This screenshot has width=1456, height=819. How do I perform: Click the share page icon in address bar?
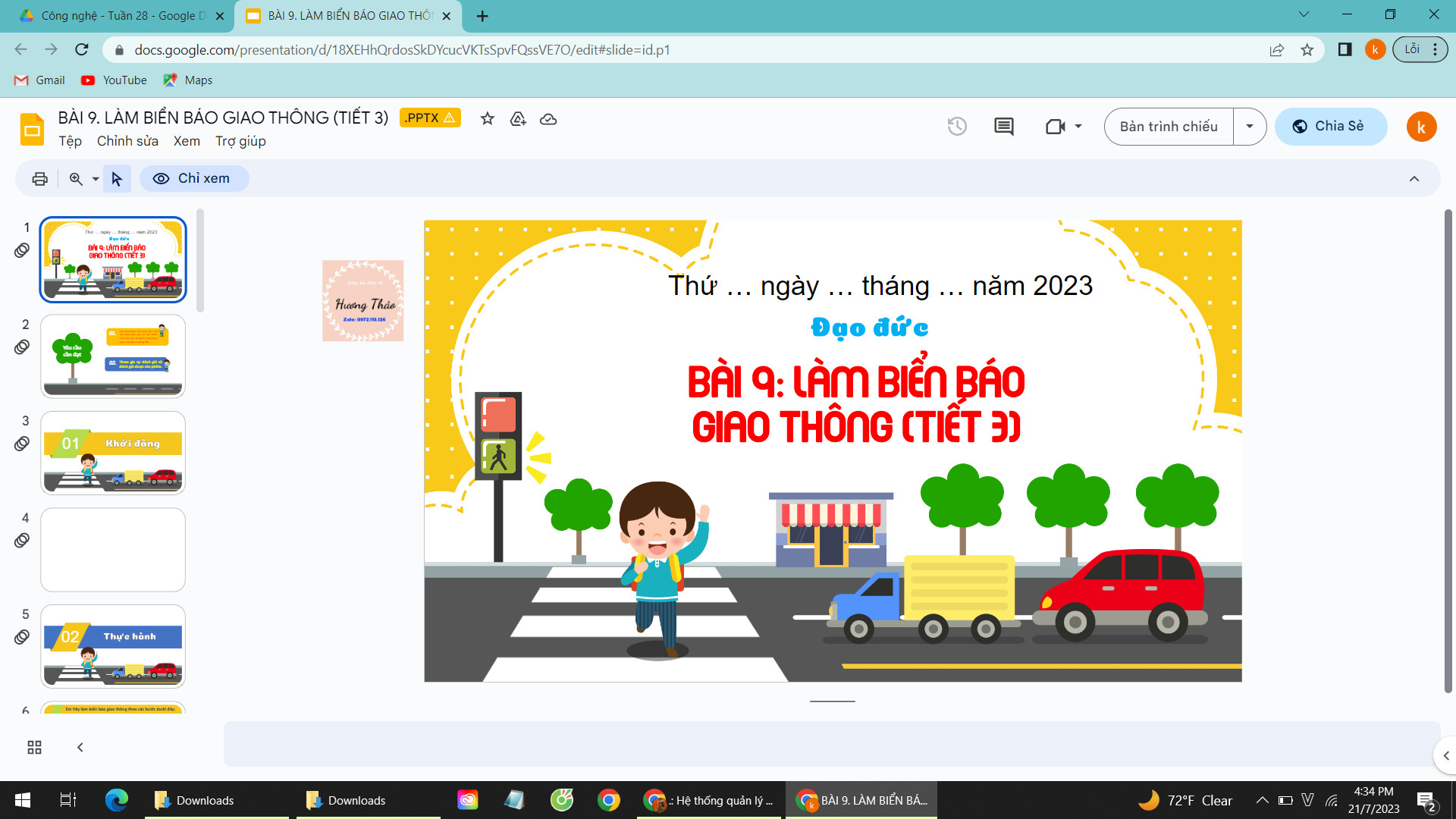[x=1277, y=50]
